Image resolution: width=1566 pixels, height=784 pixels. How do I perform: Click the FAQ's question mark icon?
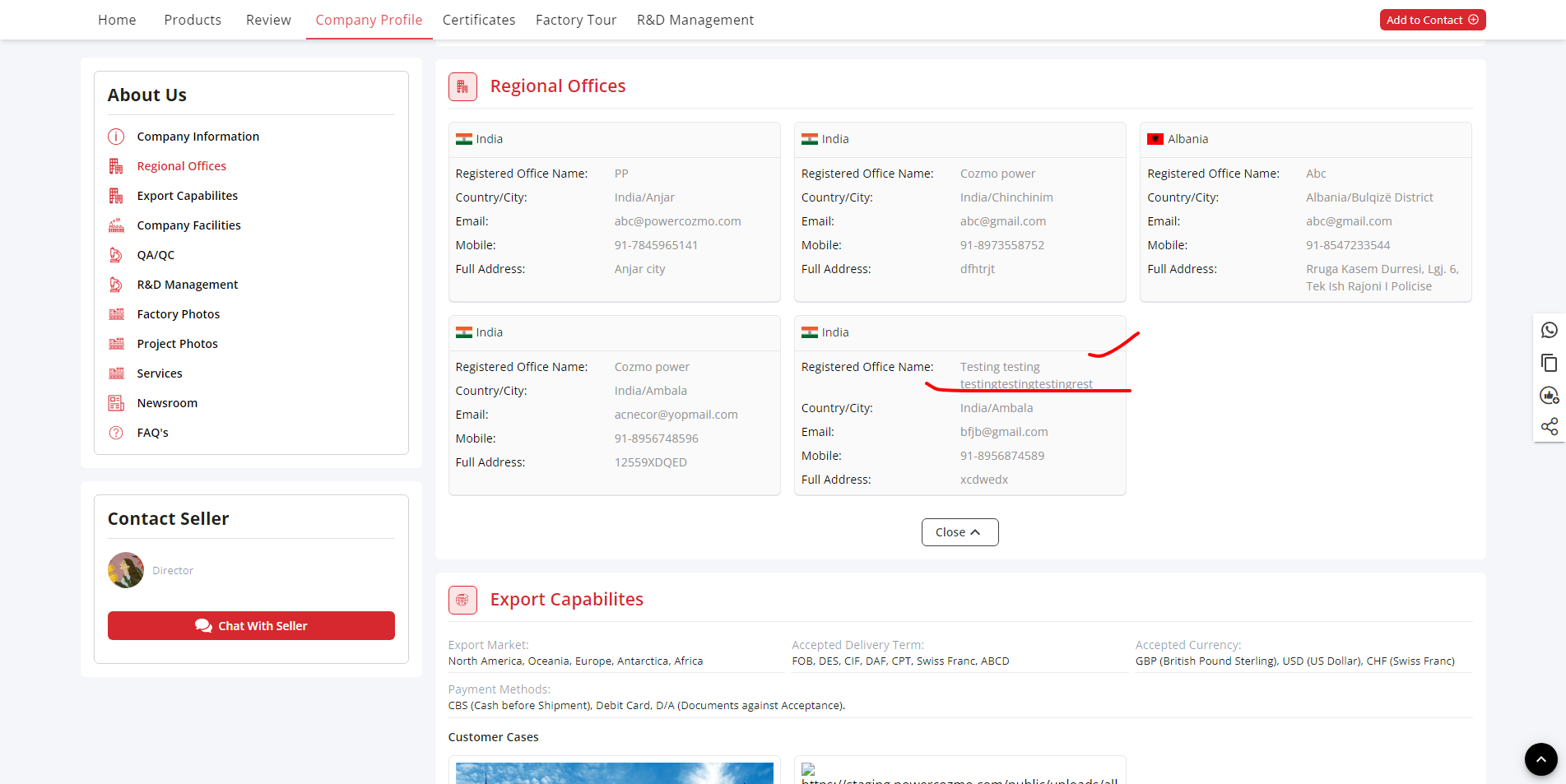tap(116, 433)
